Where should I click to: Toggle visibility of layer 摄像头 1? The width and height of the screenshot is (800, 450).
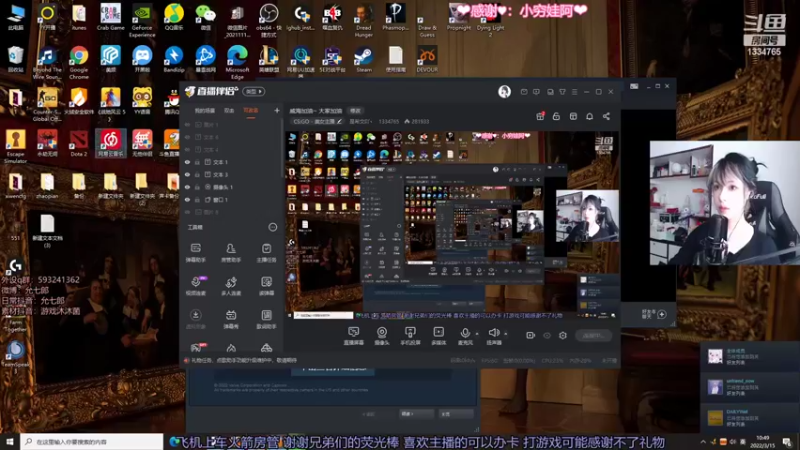187,187
